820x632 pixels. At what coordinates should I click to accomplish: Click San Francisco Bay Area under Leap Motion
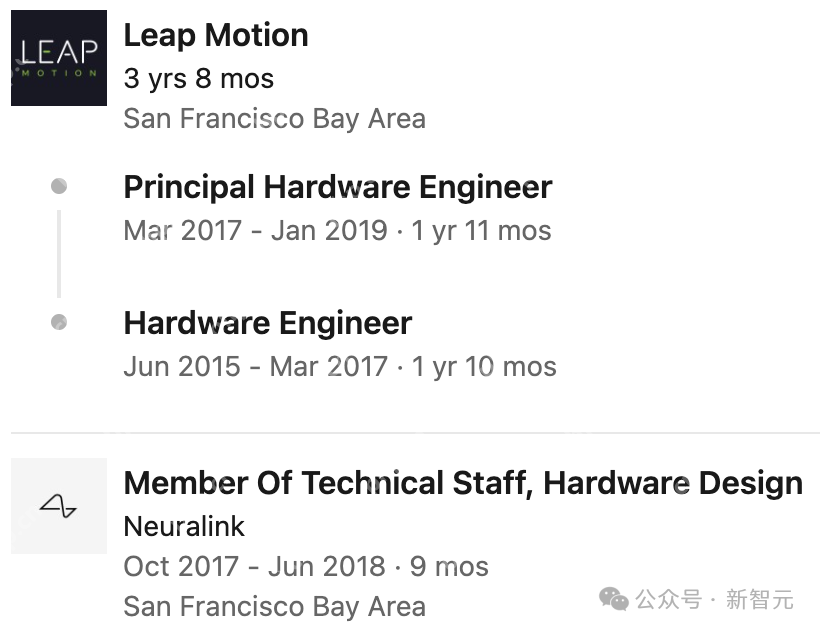(274, 118)
